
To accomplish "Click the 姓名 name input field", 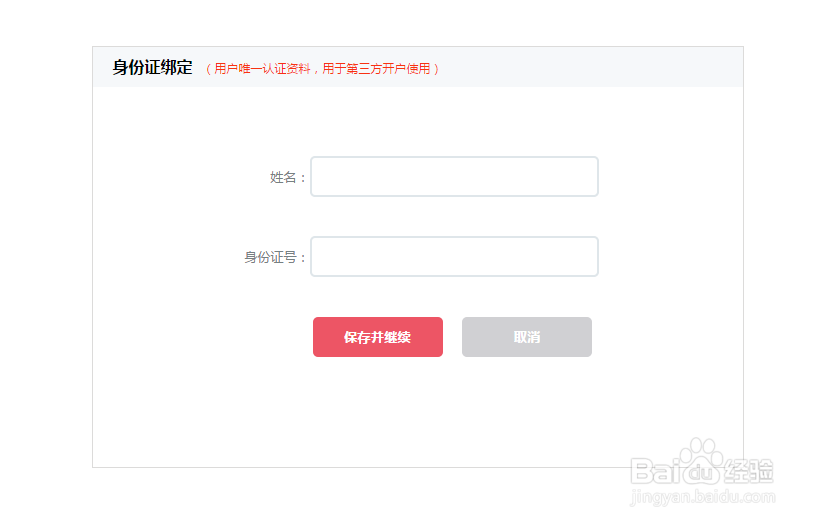I will [x=454, y=177].
